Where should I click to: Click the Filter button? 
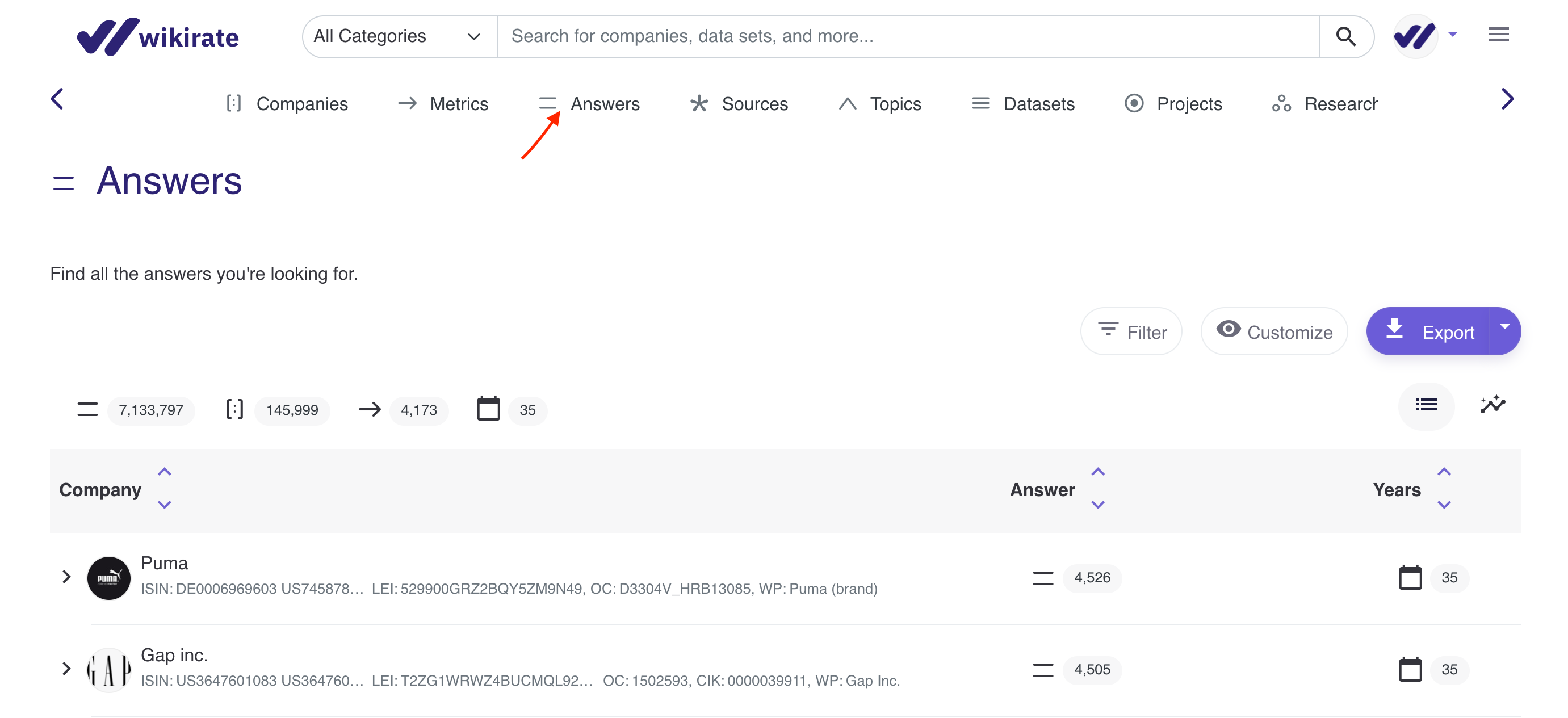1132,332
